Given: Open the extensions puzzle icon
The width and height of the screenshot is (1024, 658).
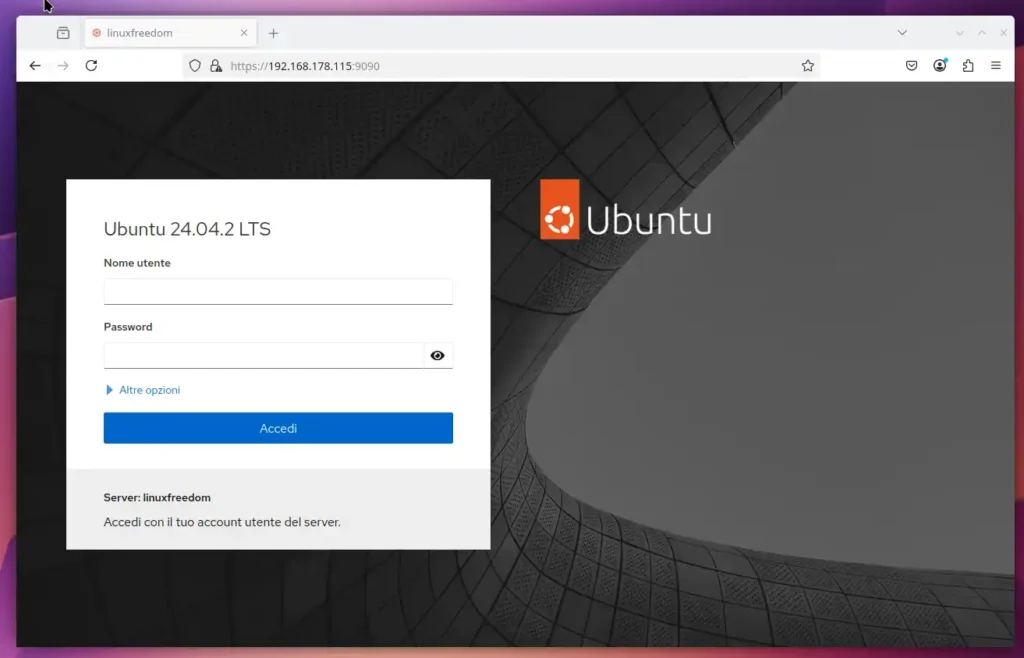Looking at the screenshot, I should 968,65.
